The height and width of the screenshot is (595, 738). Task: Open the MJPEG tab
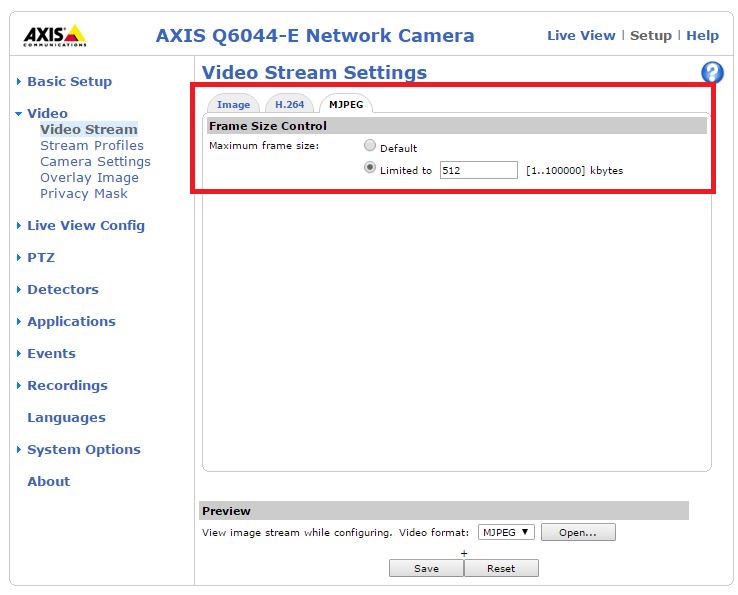345,104
